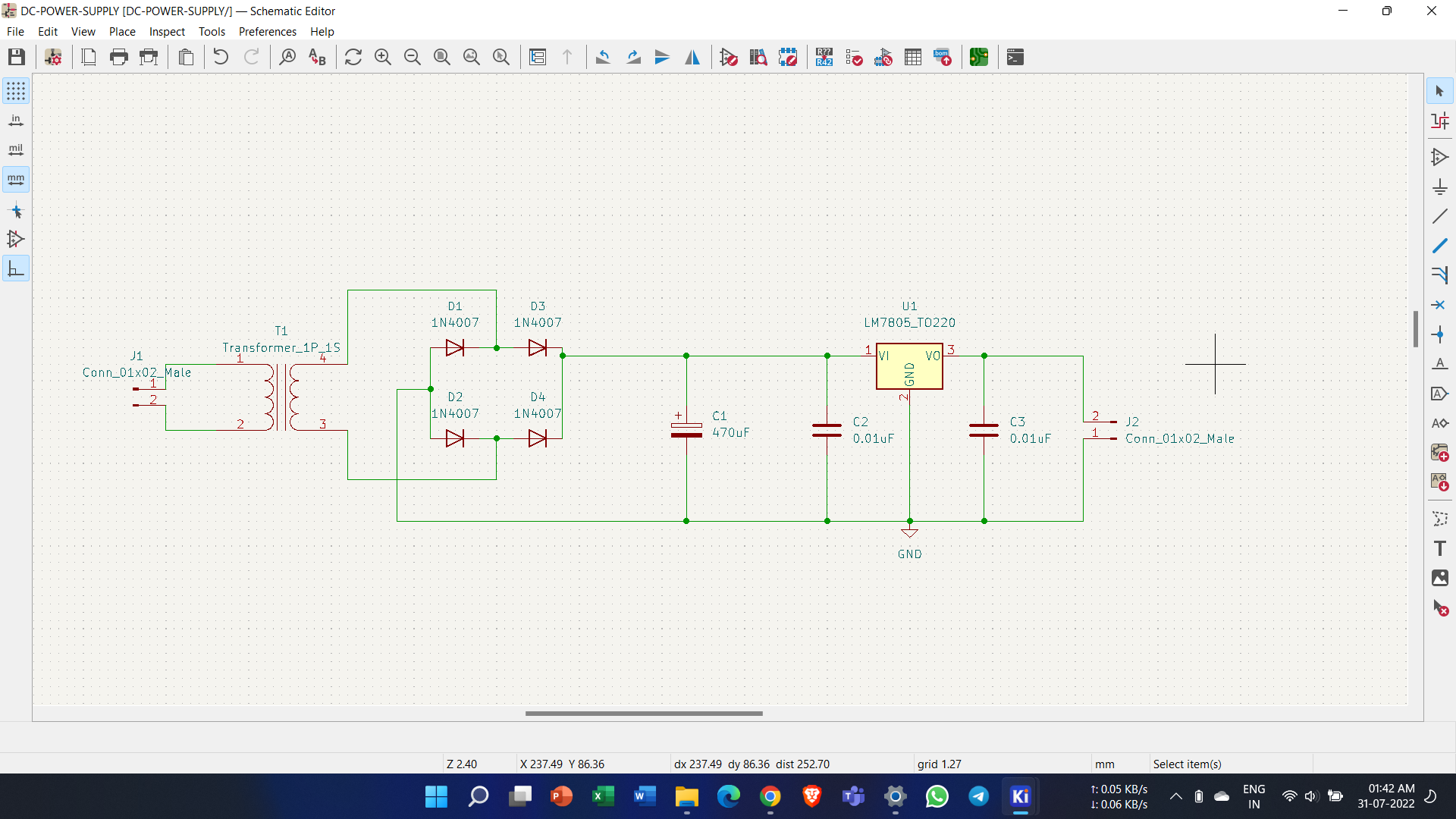Toggle the grid display
The width and height of the screenshot is (1456, 819).
coord(15,91)
